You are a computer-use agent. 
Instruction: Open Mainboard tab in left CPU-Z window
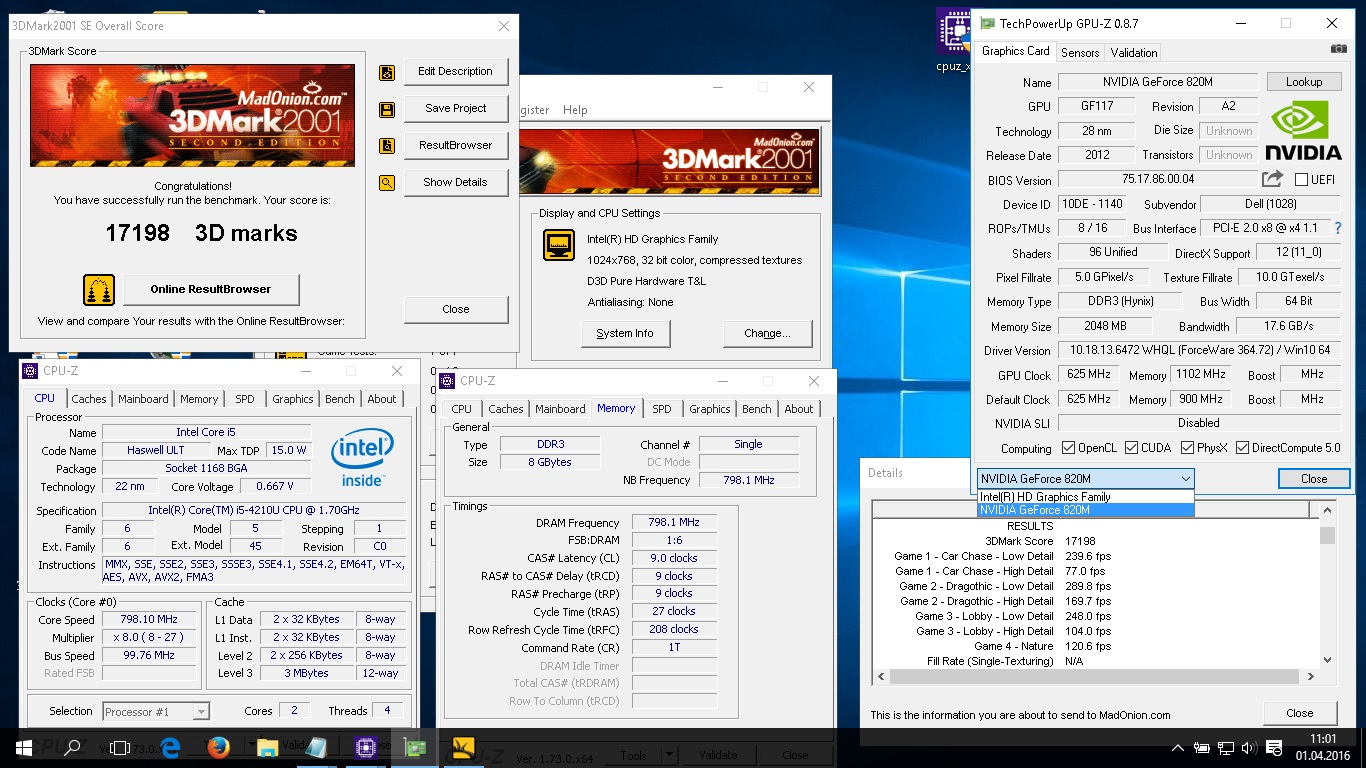click(x=143, y=399)
